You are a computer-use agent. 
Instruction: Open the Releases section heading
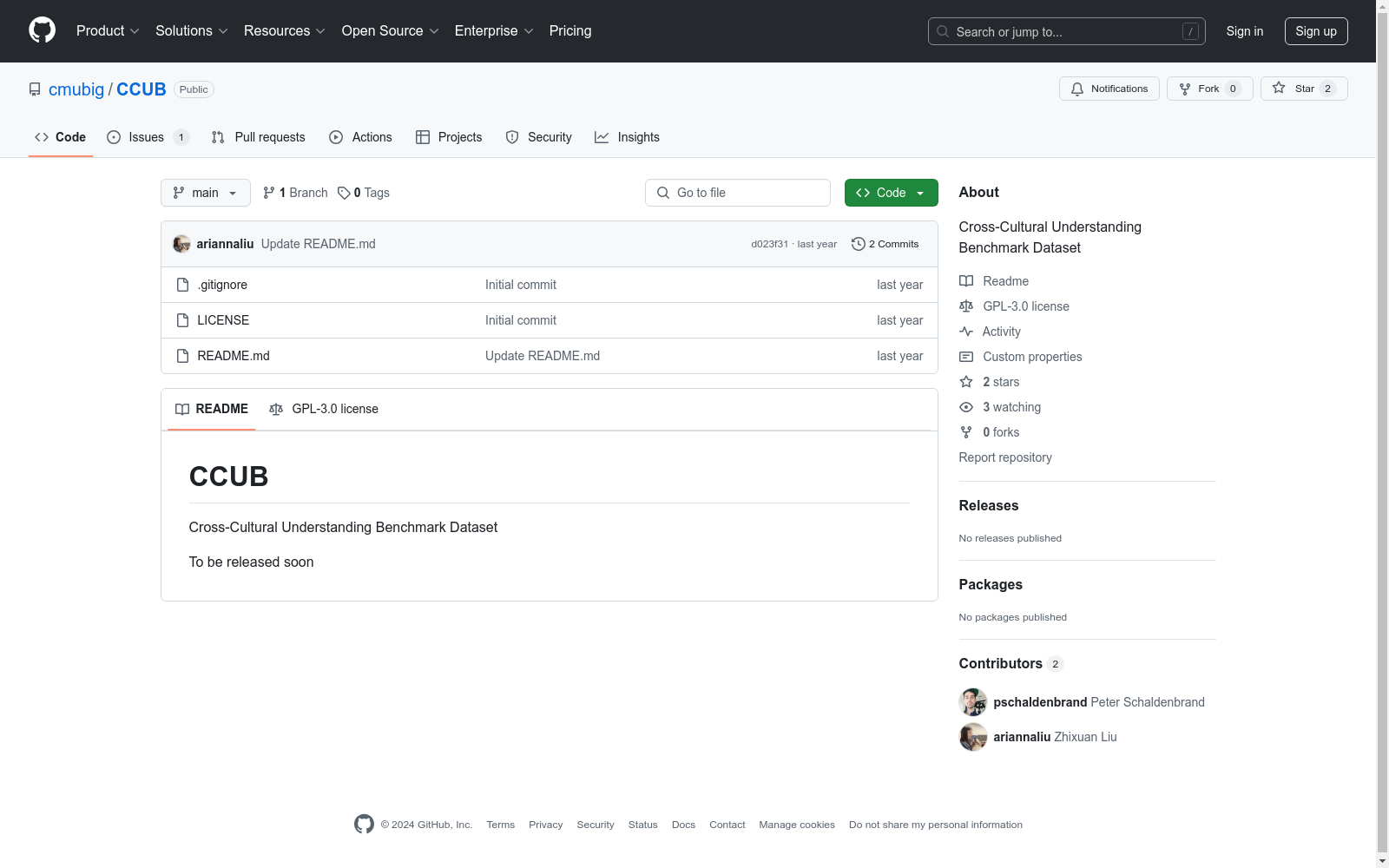click(x=989, y=505)
